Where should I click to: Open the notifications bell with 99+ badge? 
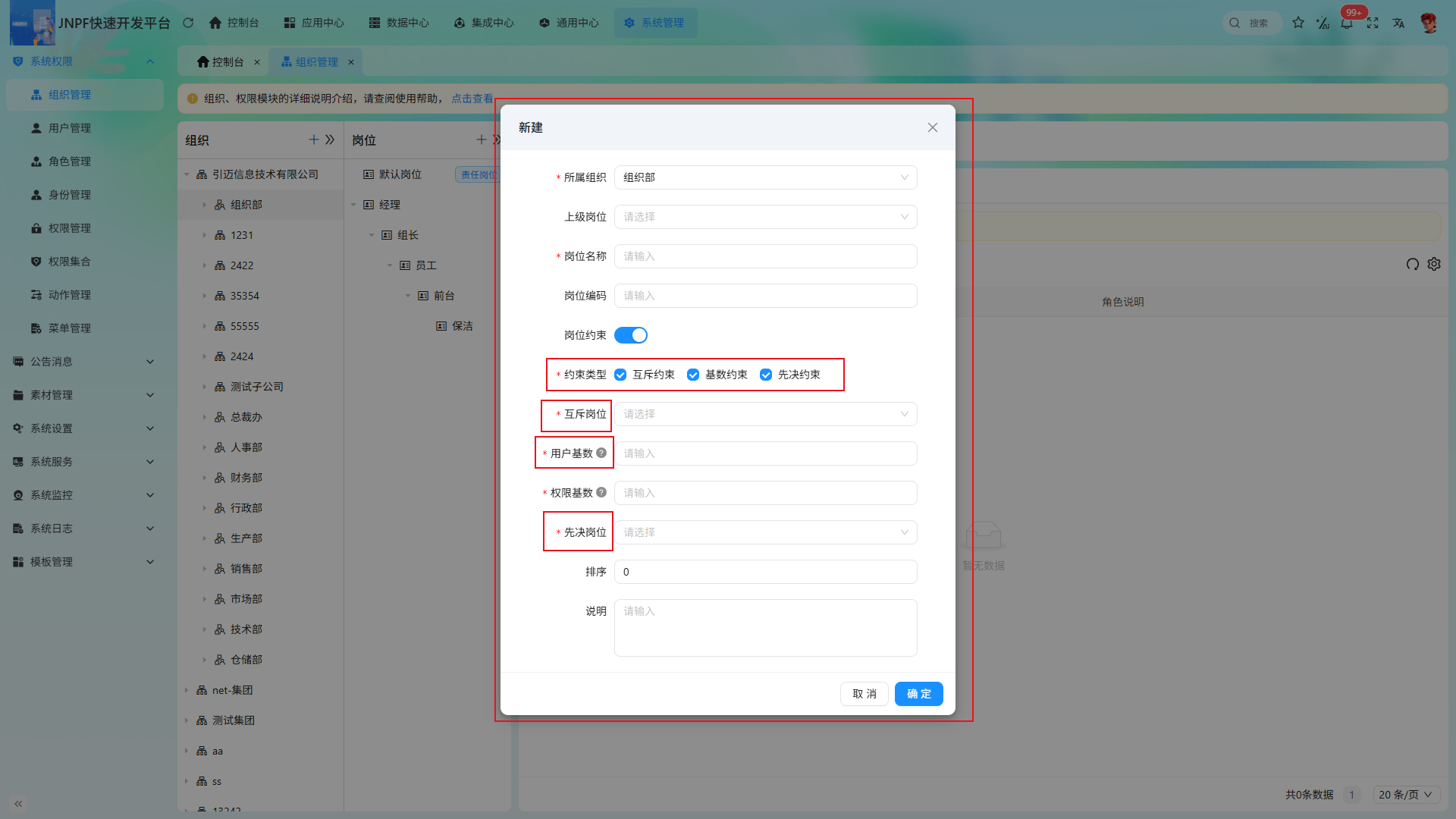point(1347,23)
